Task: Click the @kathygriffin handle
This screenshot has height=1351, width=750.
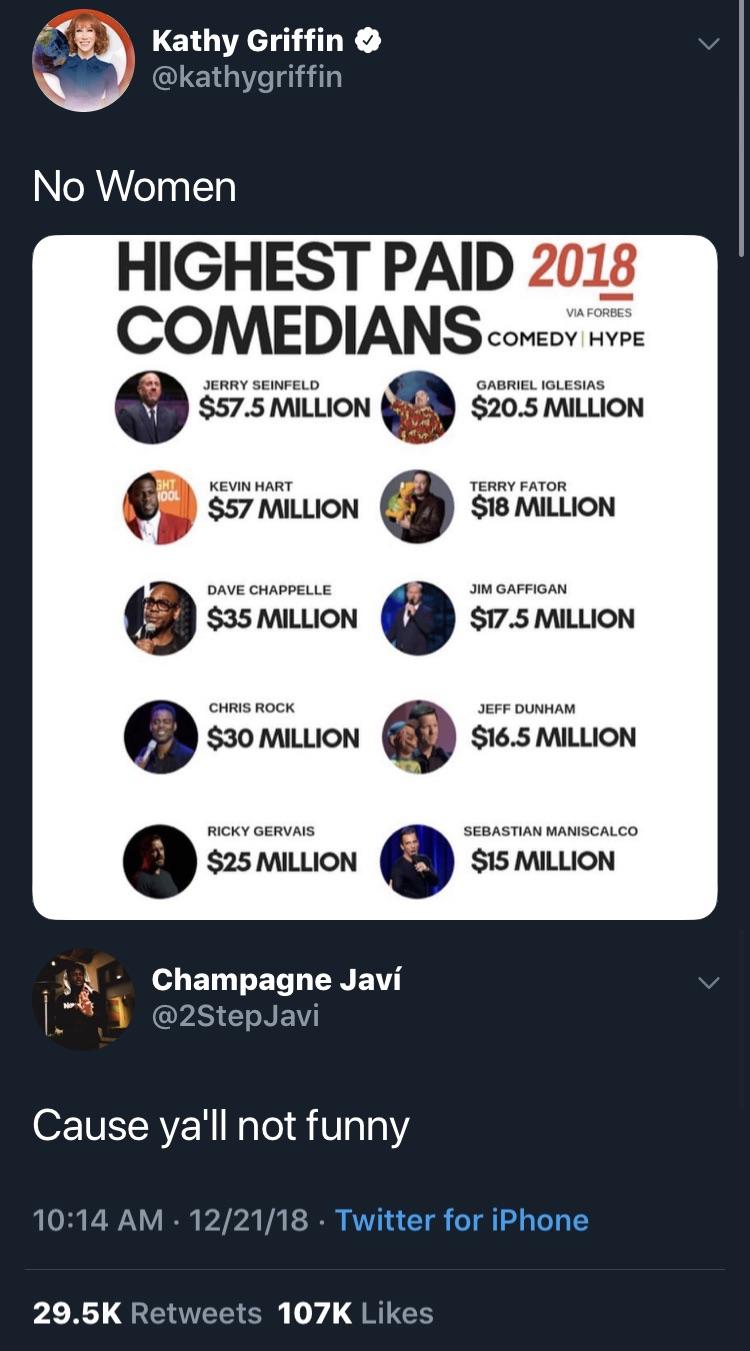Action: (x=247, y=76)
